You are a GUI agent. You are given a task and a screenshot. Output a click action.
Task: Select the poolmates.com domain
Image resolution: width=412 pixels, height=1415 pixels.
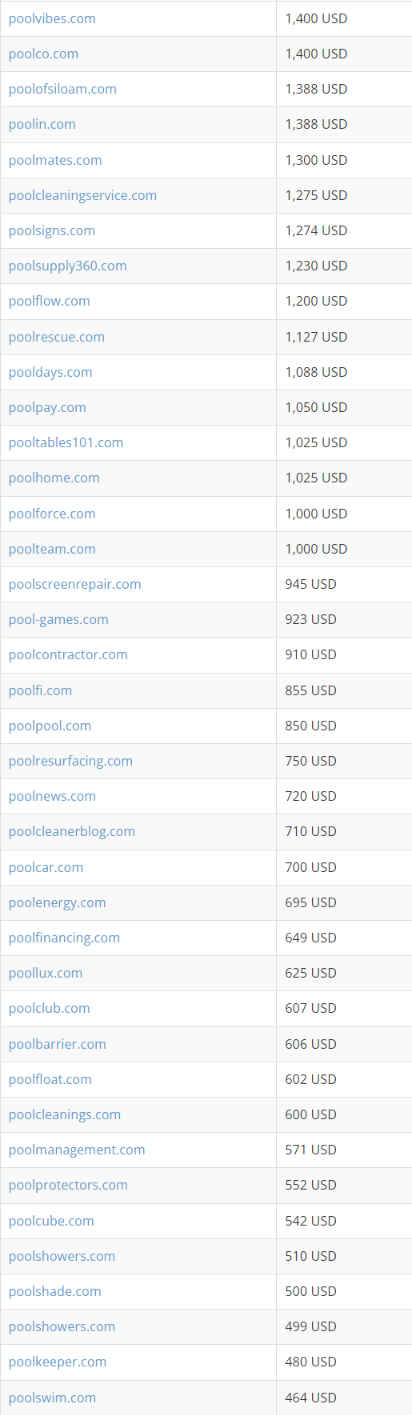55,160
